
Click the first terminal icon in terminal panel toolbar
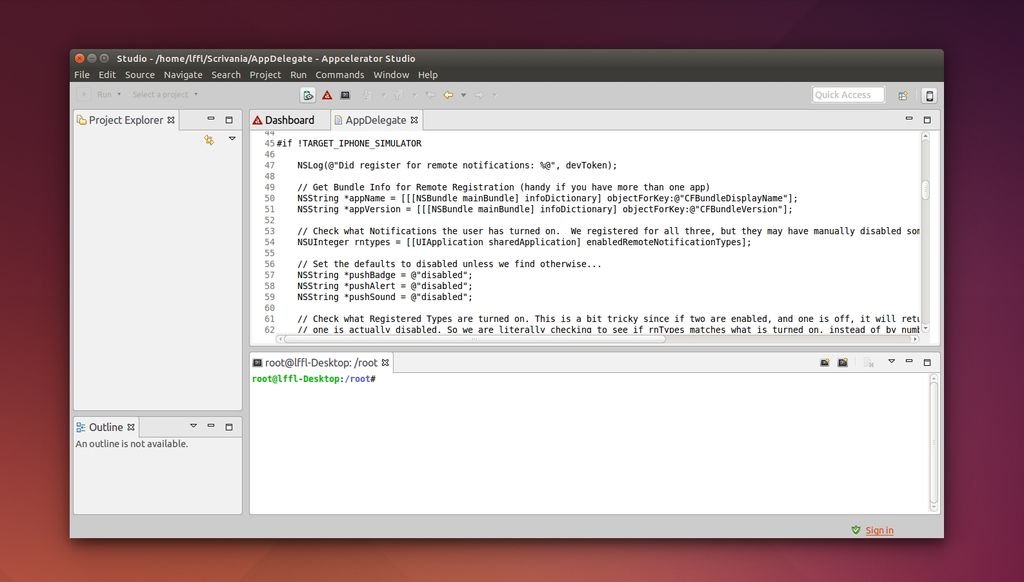pyautogui.click(x=825, y=362)
